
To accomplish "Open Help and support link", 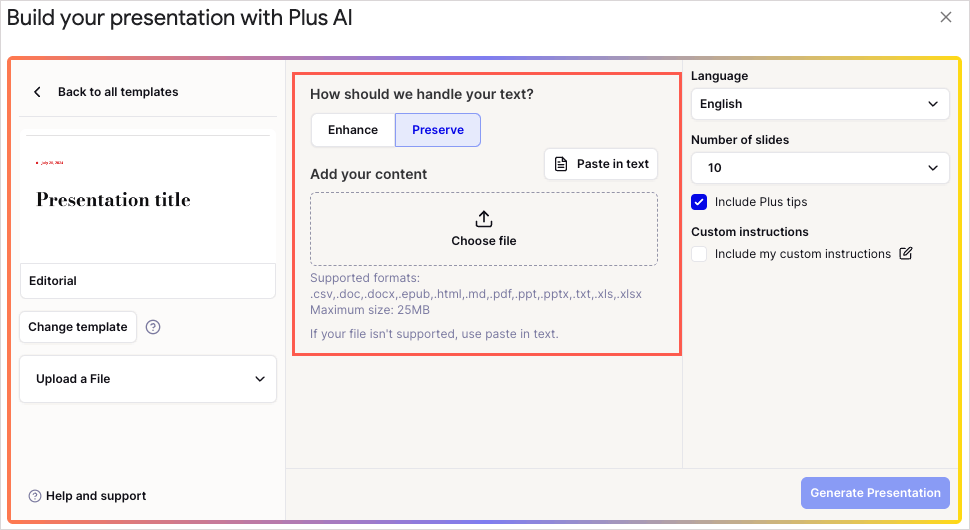I will click(x=96, y=496).
